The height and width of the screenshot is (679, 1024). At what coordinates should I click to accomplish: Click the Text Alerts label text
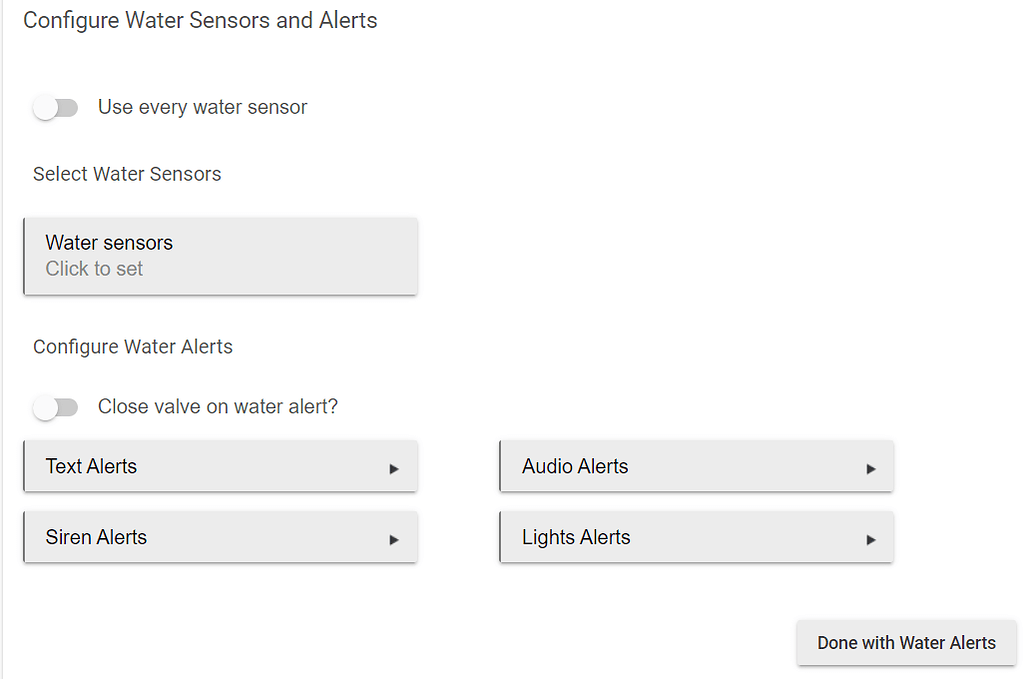(x=91, y=466)
